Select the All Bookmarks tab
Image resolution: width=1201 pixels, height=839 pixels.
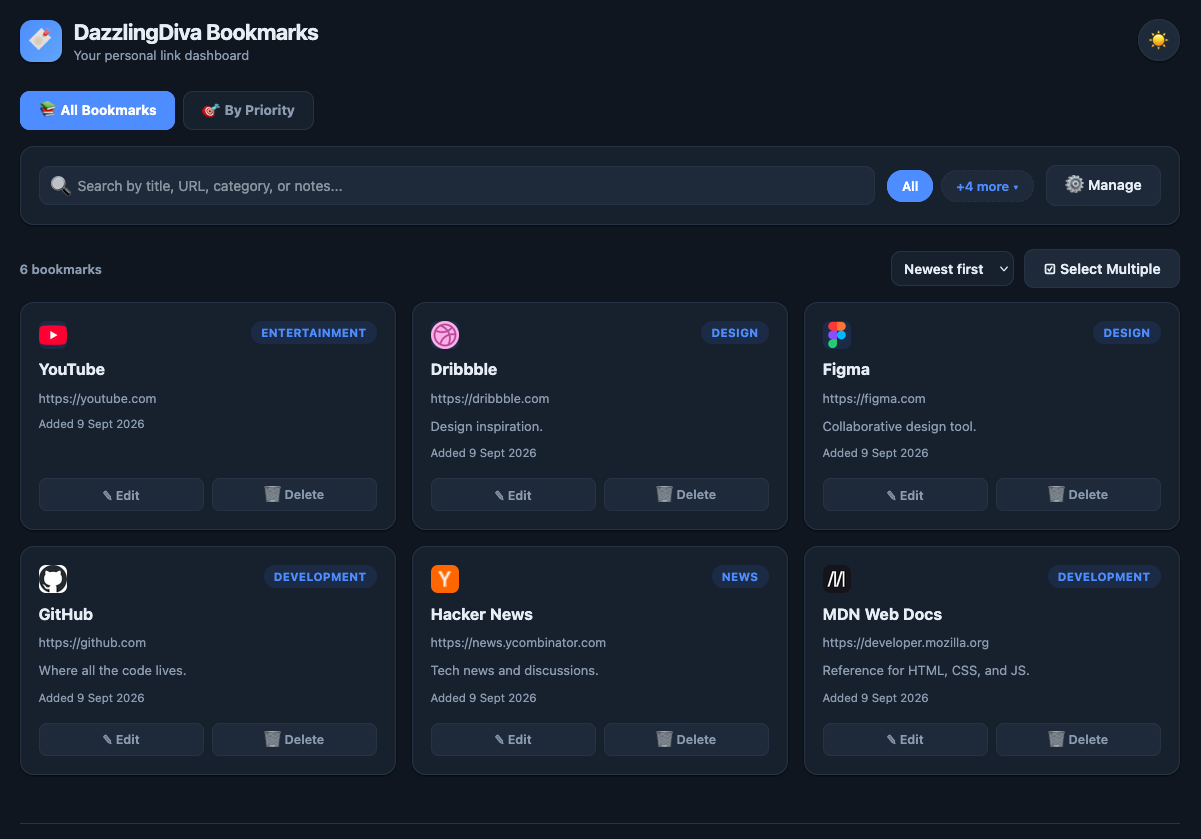coord(98,110)
